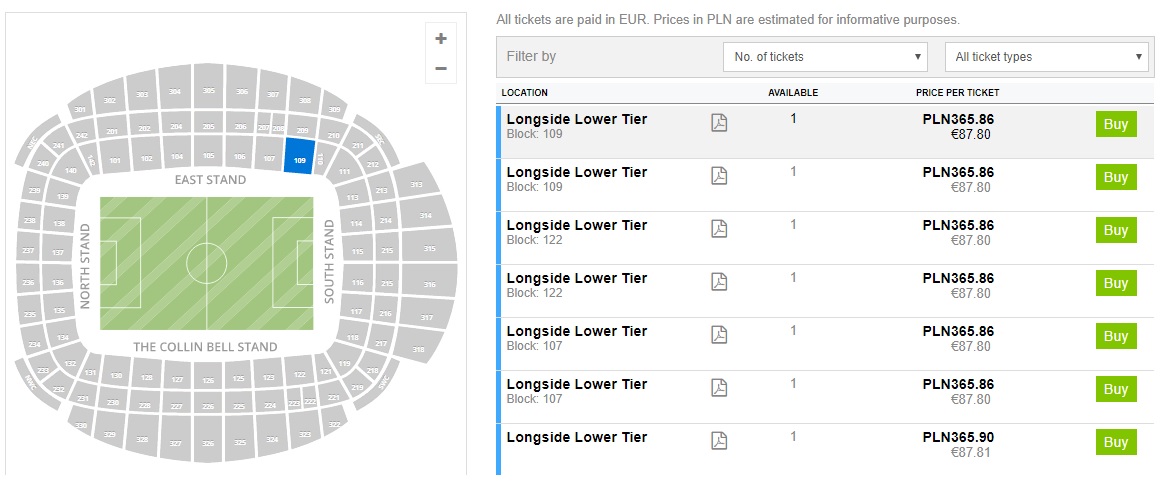Open PDF icon for second Block 122 ticket
1161x483 pixels.
[x=719, y=282]
